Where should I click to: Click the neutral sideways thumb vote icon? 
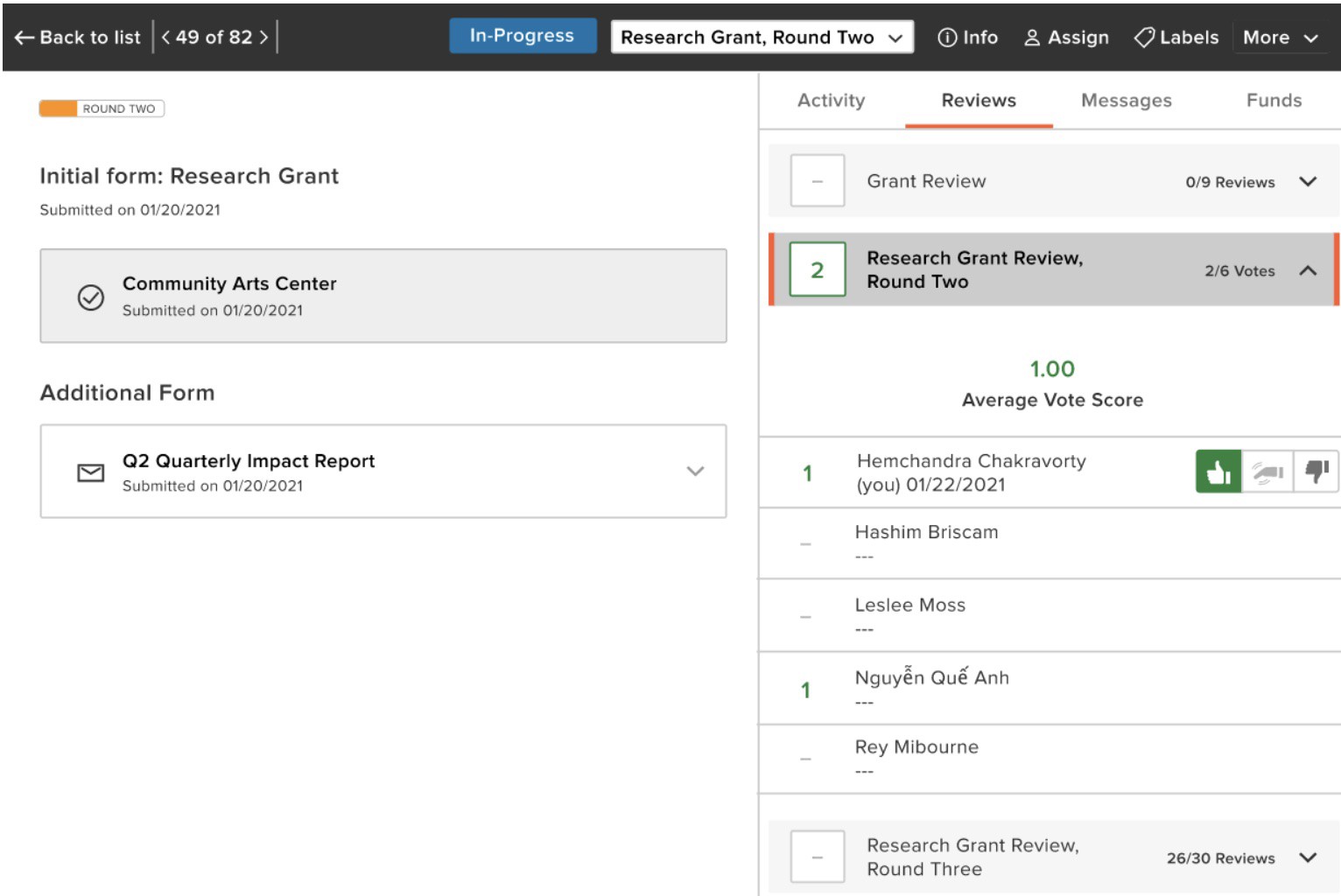click(x=1267, y=472)
